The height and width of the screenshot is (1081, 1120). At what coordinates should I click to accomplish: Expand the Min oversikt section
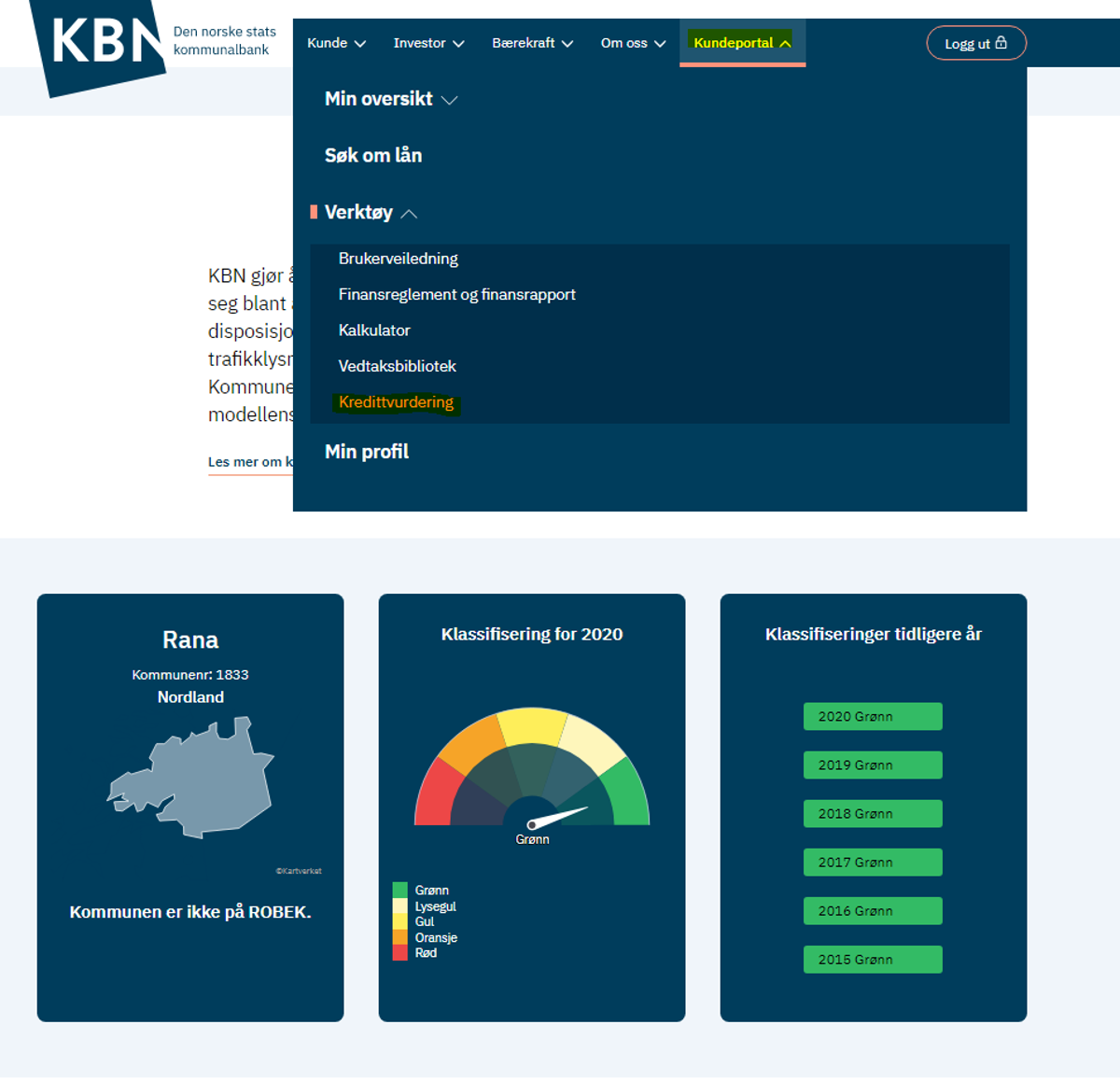coord(391,99)
